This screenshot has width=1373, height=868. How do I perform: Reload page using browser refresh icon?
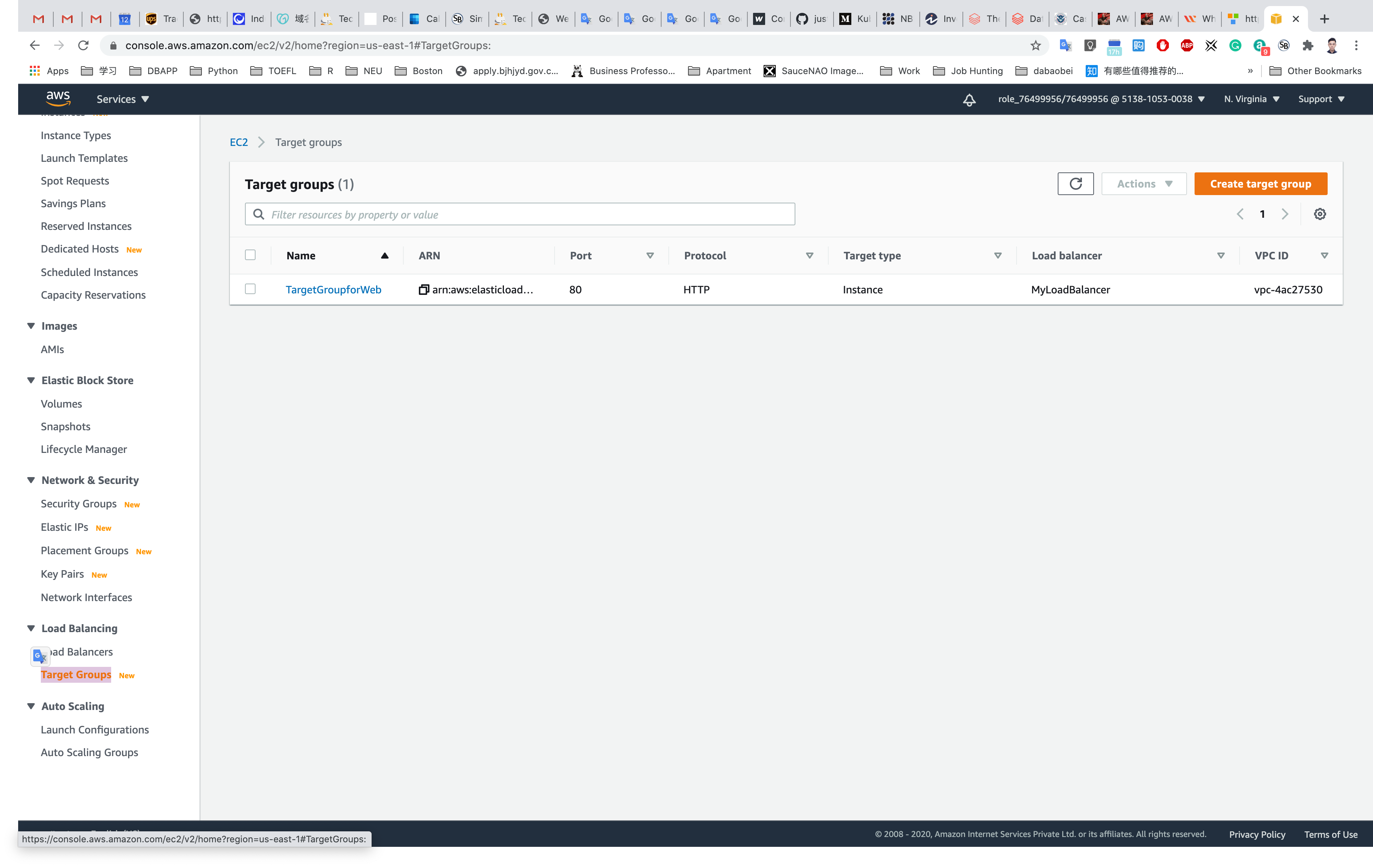click(x=83, y=46)
